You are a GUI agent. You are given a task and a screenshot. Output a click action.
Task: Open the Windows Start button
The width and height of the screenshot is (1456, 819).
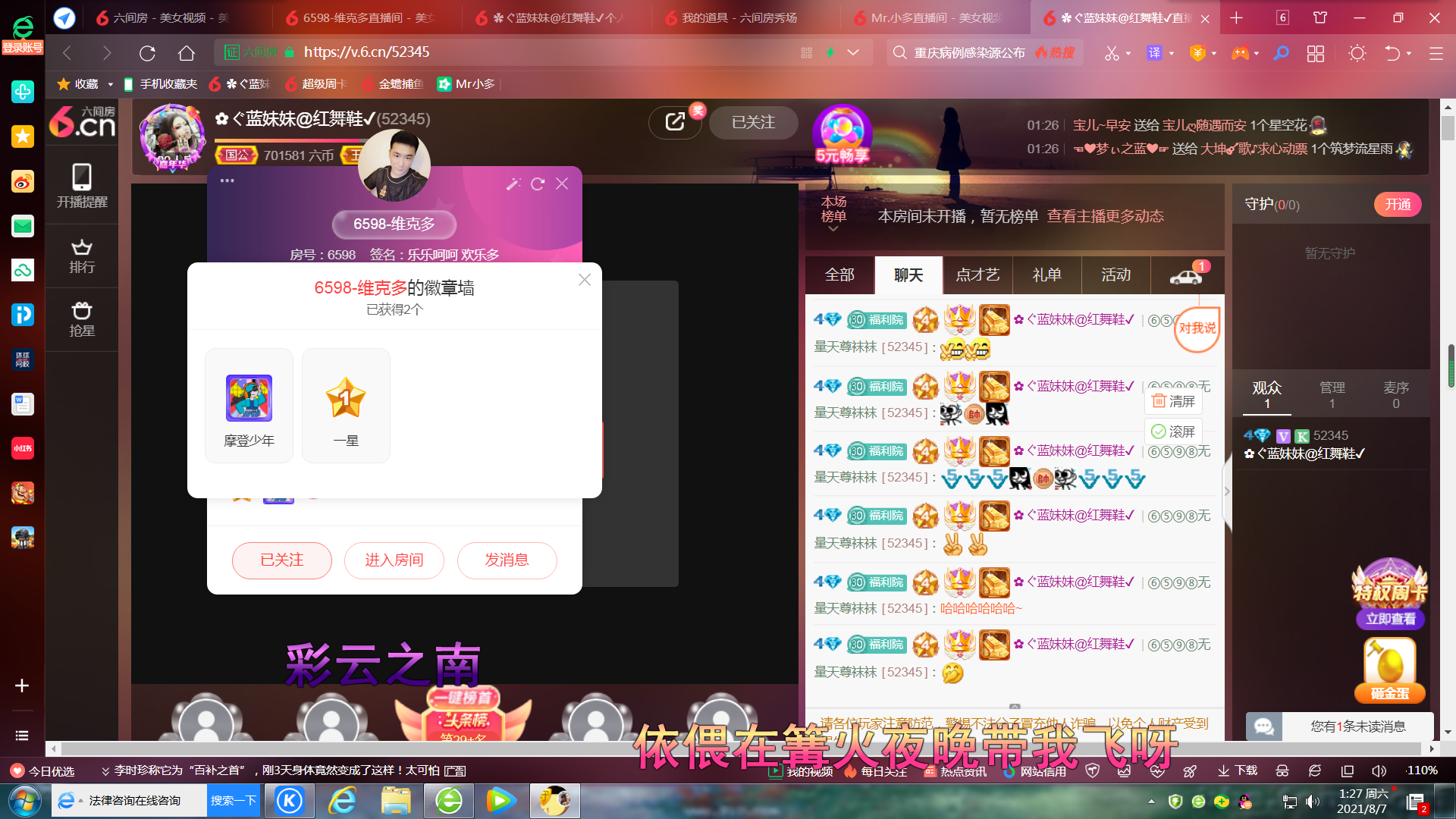click(x=24, y=801)
